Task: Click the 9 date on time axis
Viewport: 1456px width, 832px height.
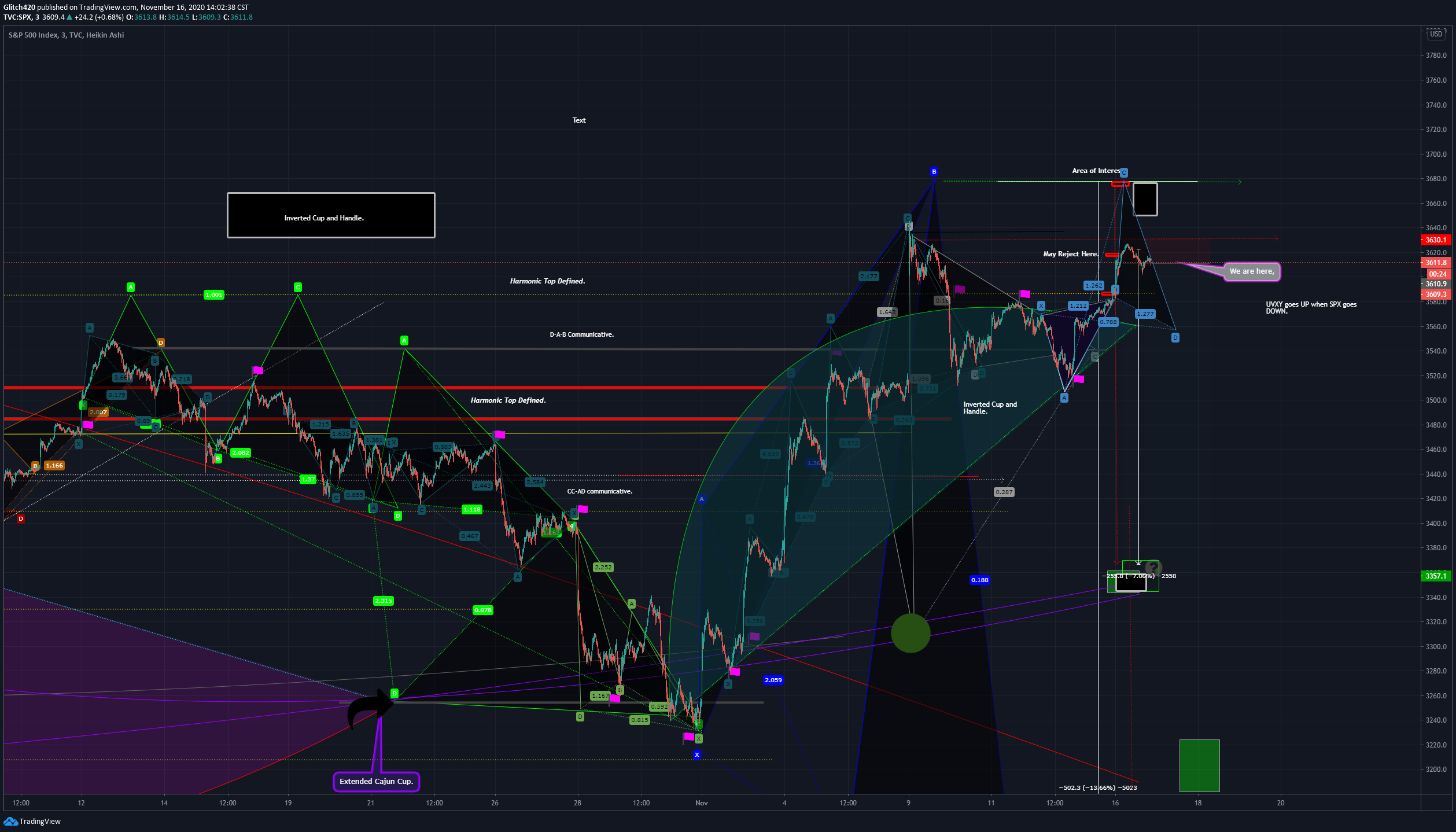Action: click(908, 802)
